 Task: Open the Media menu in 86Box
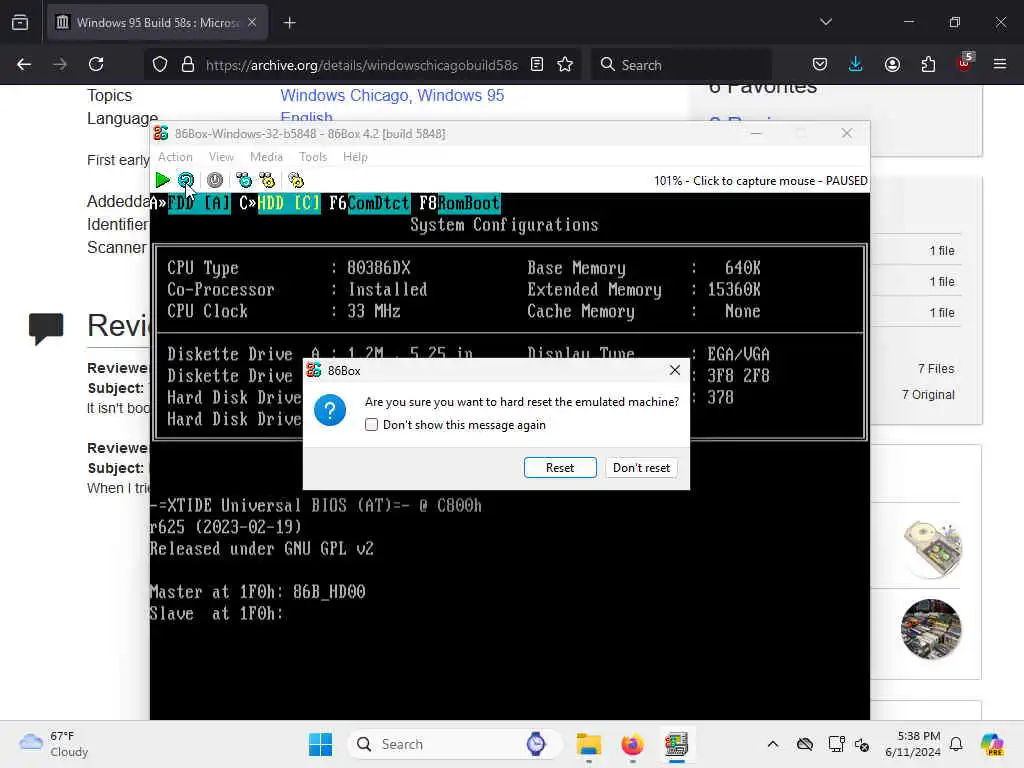click(266, 157)
